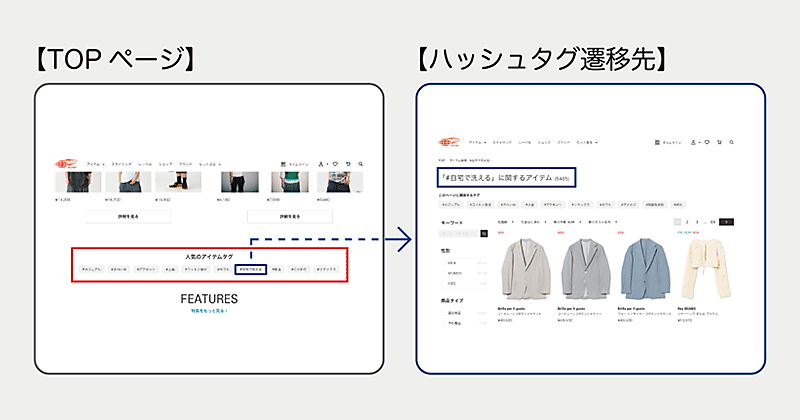The image size is (800, 420).
Task: Click #自宅で洗える tag in popular item tags
Action: point(251,269)
